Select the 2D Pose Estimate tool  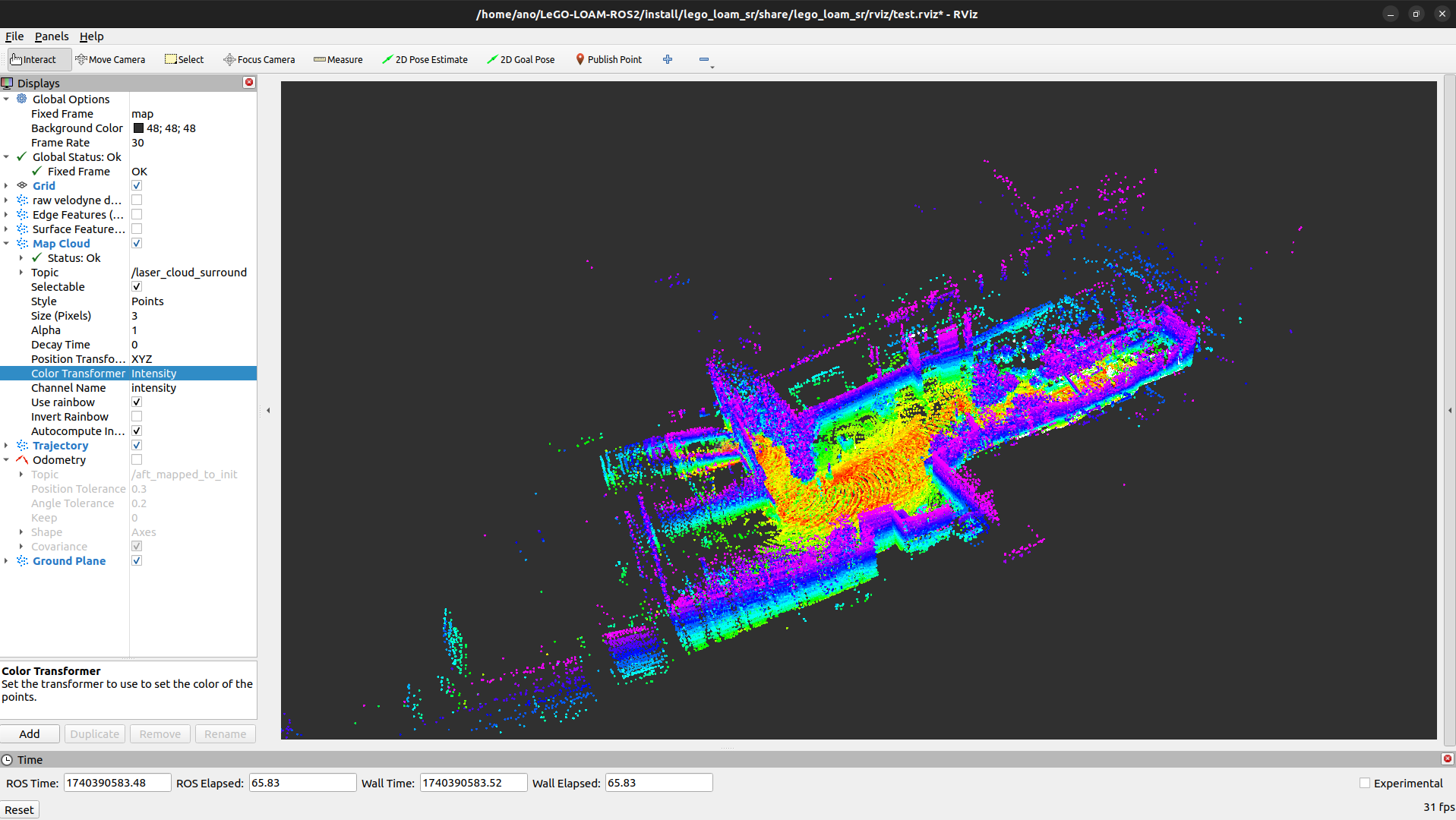pyautogui.click(x=425, y=59)
